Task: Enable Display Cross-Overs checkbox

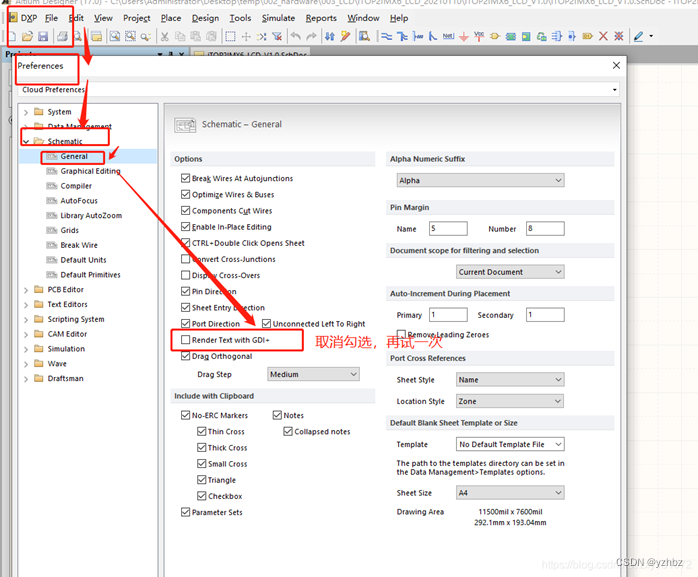Action: coord(186,275)
